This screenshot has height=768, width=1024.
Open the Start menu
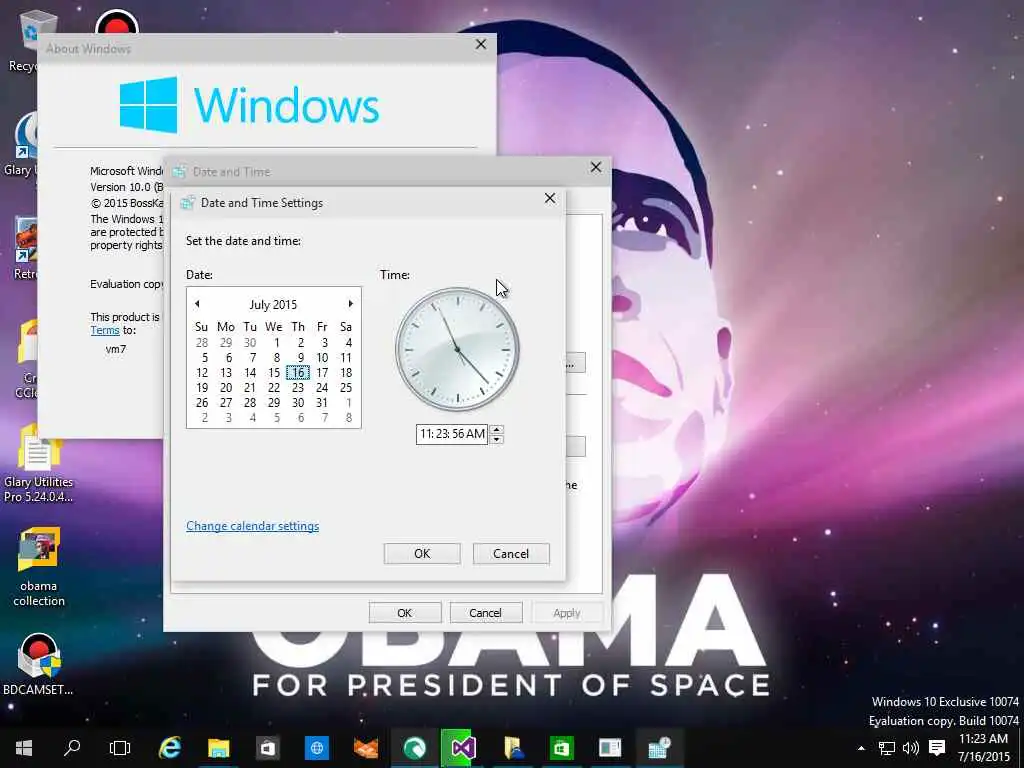pyautogui.click(x=24, y=748)
